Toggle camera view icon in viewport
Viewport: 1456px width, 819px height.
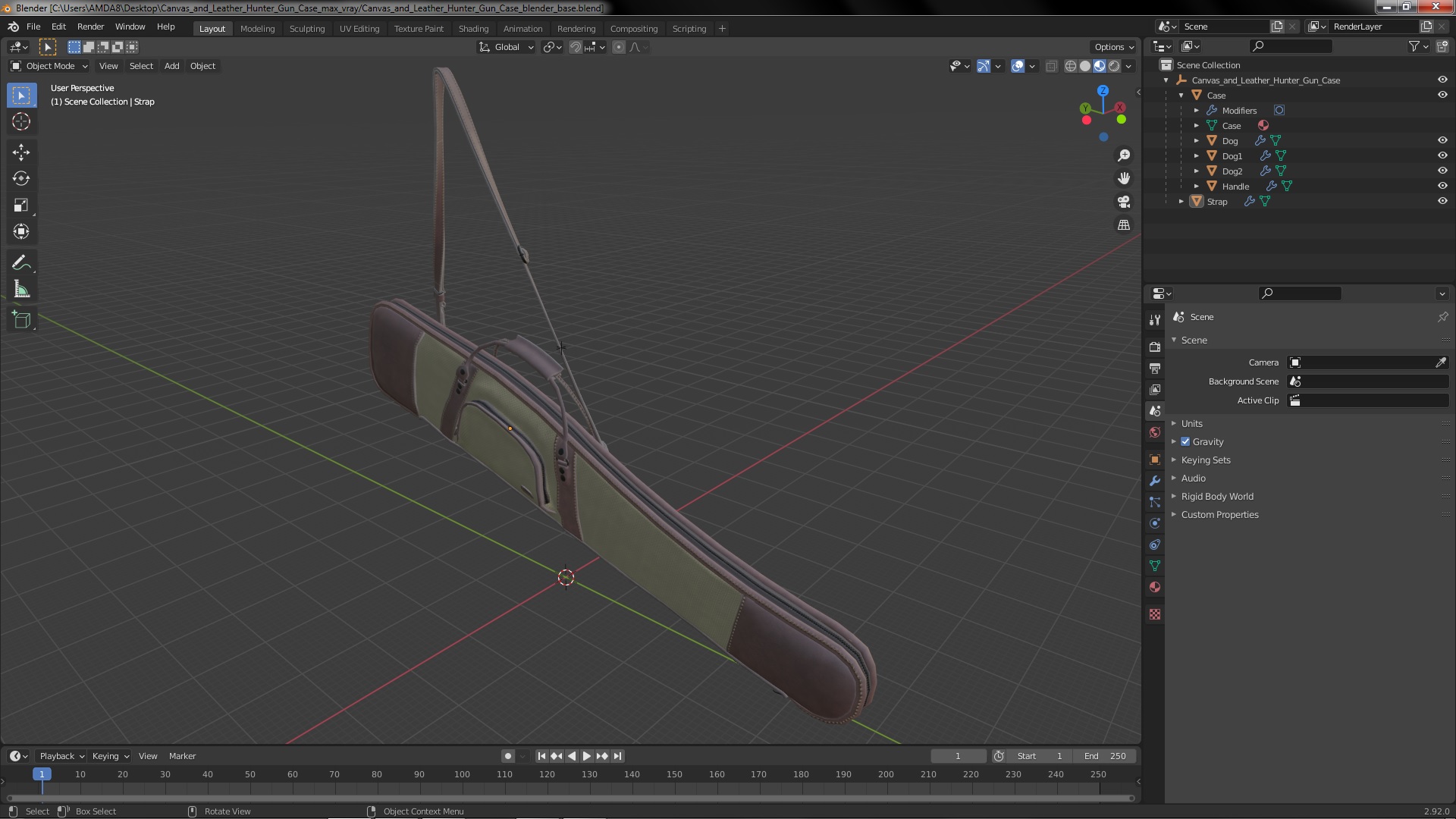pyautogui.click(x=1124, y=202)
